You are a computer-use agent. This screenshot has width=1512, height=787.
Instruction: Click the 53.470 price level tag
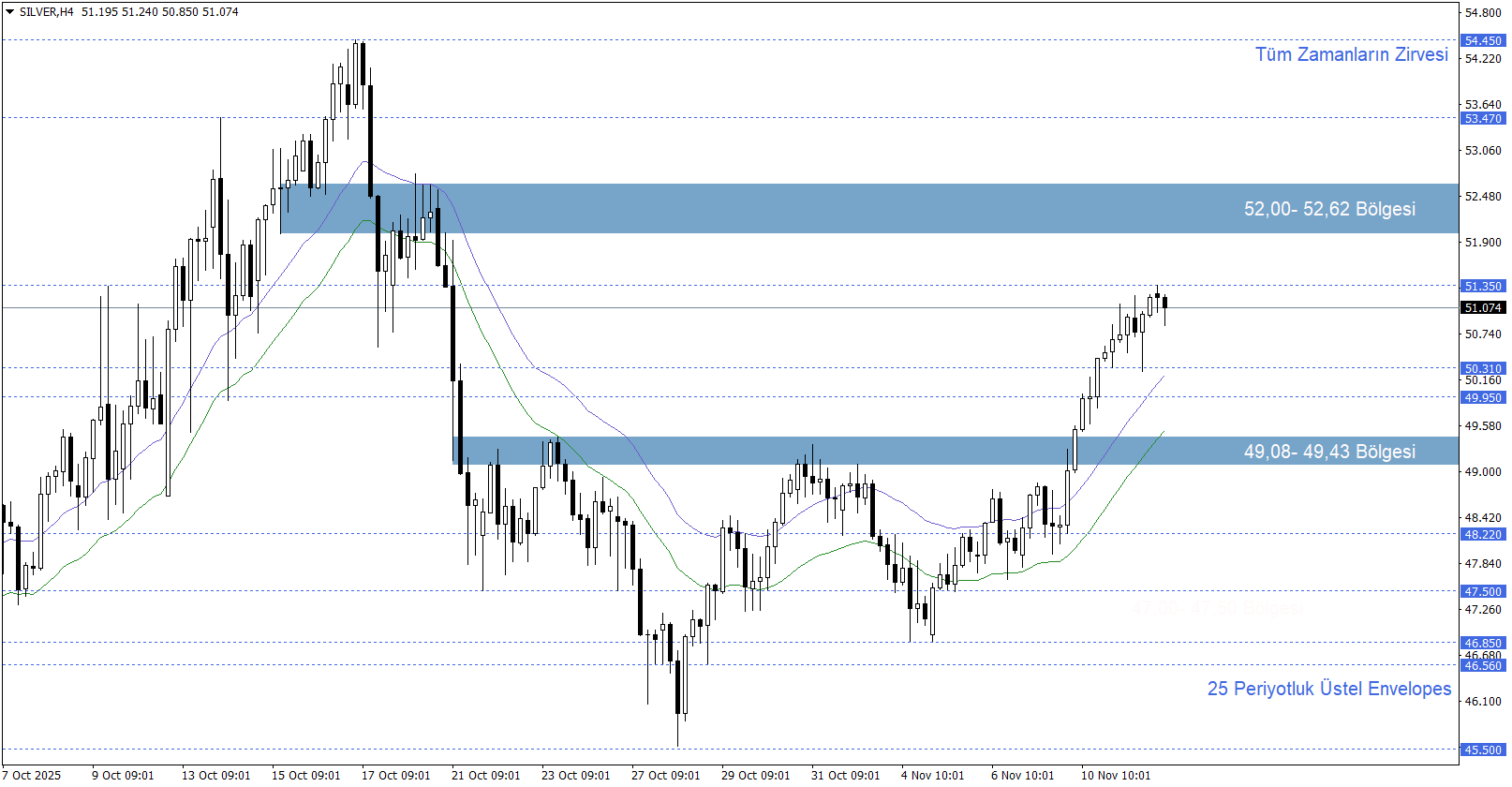click(x=1483, y=118)
